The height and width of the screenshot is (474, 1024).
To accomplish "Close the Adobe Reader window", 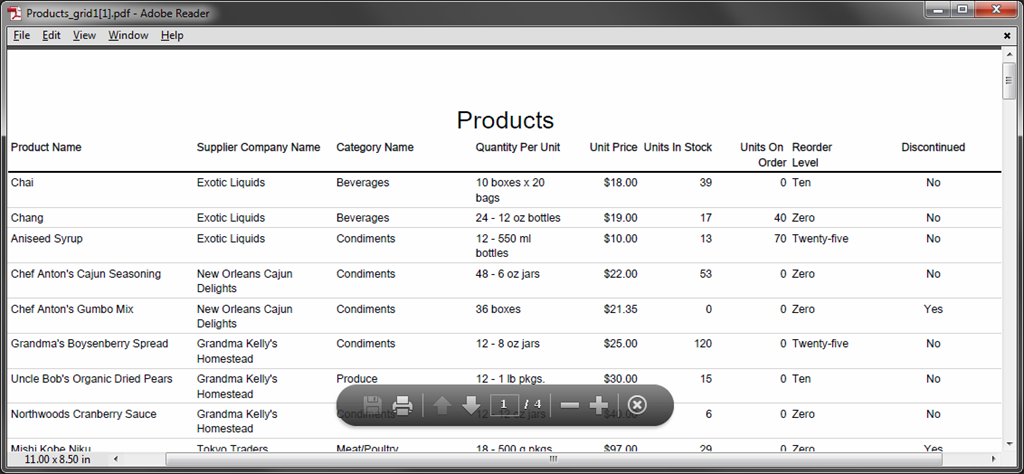I will point(997,10).
